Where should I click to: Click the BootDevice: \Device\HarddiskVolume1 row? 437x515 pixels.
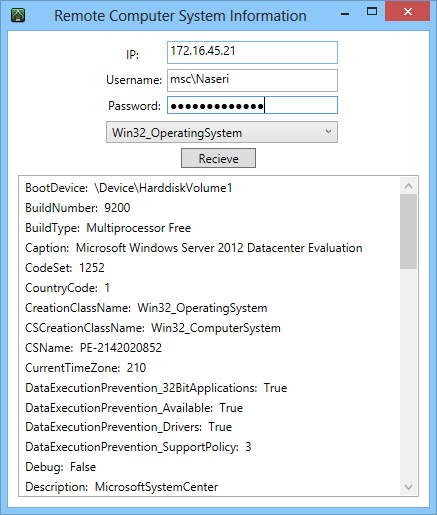point(129,188)
